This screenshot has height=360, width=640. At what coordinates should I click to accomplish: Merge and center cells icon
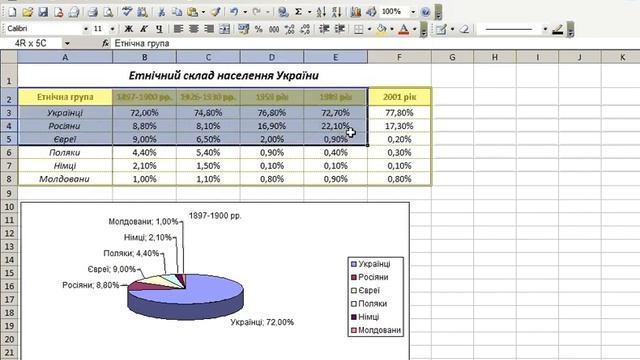[x=224, y=29]
